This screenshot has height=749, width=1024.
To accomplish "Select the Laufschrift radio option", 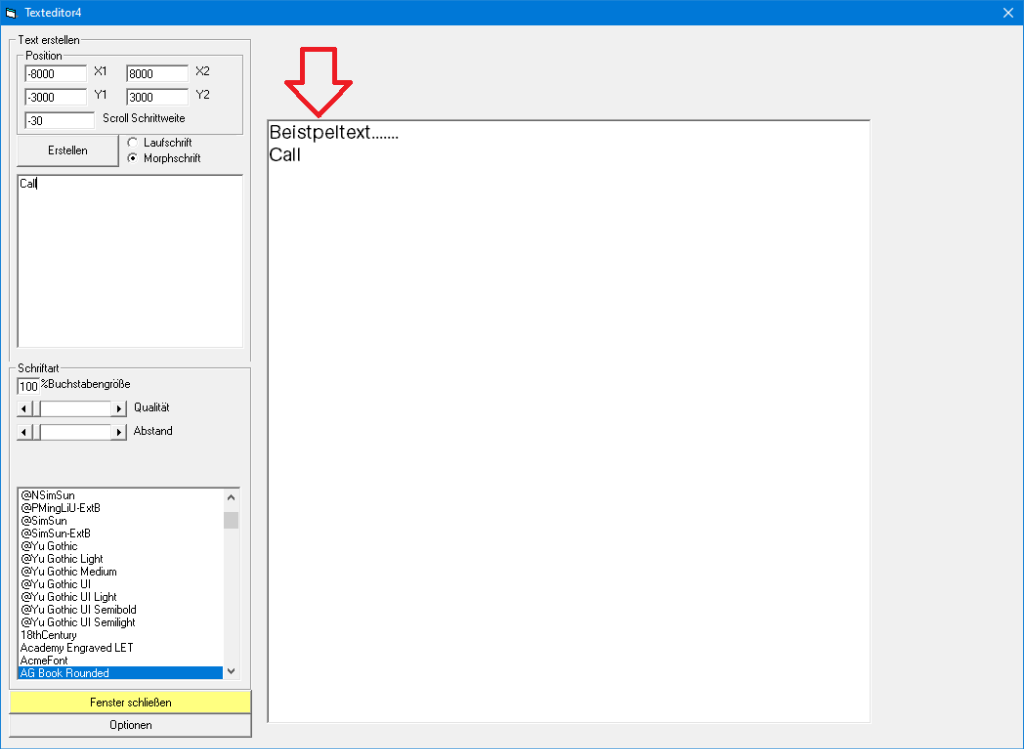I will [x=132, y=143].
